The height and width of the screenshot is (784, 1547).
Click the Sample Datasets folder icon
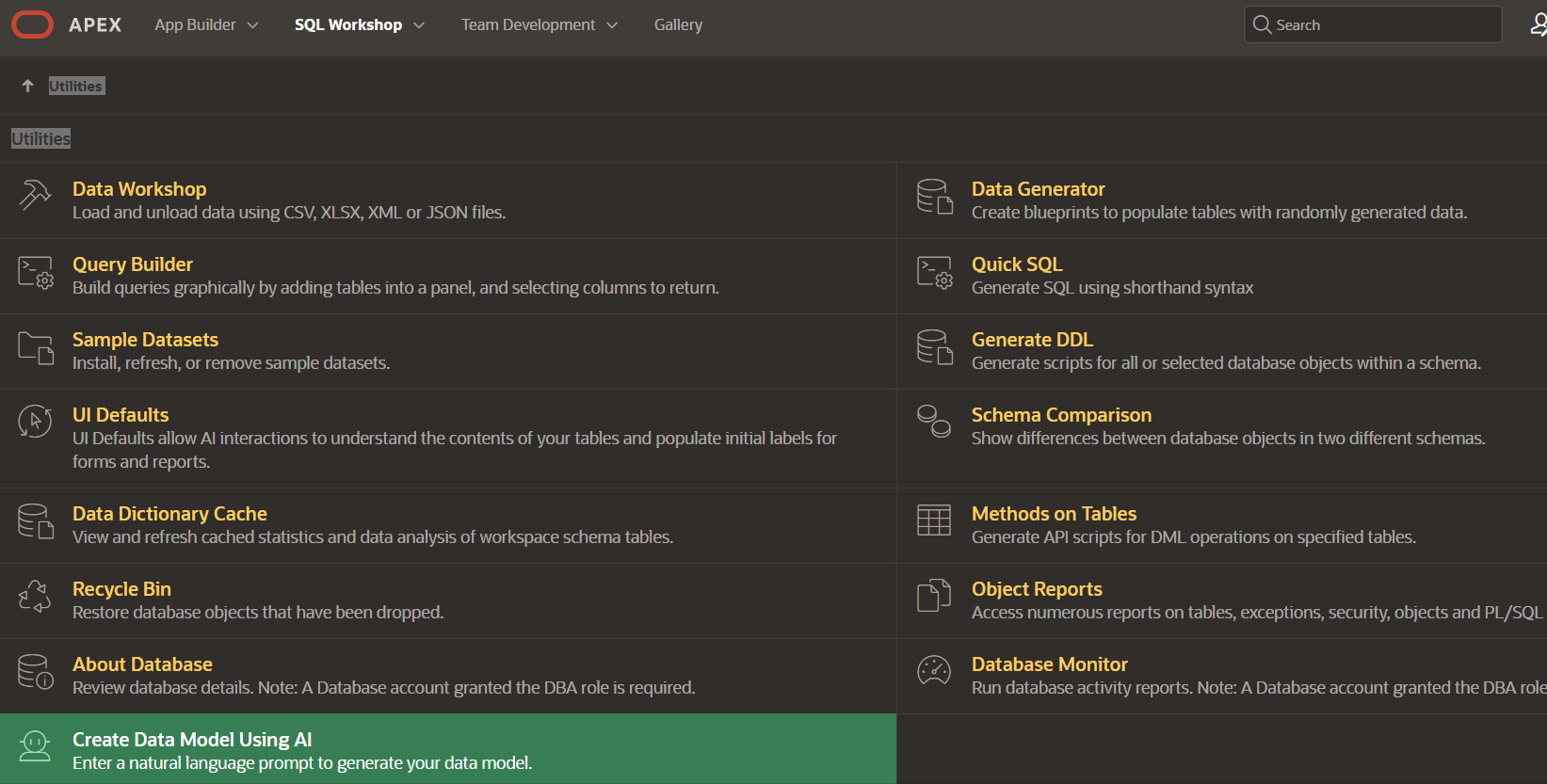pos(36,347)
